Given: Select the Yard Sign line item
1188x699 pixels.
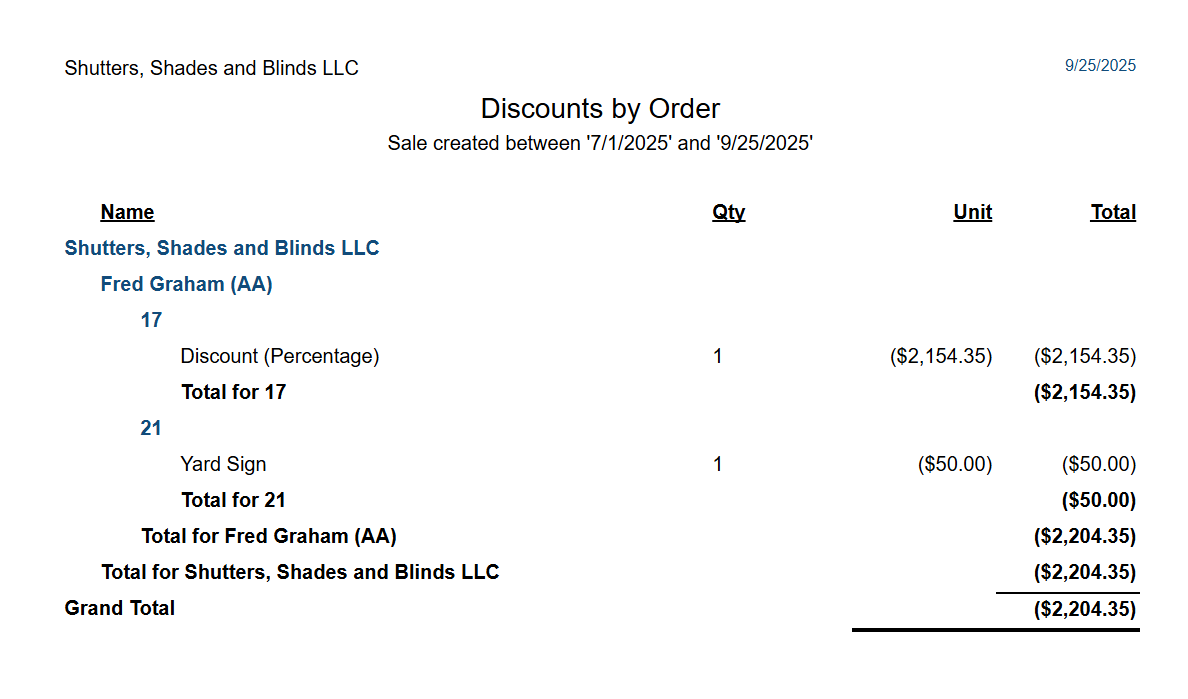Looking at the screenshot, I should coord(223,464).
